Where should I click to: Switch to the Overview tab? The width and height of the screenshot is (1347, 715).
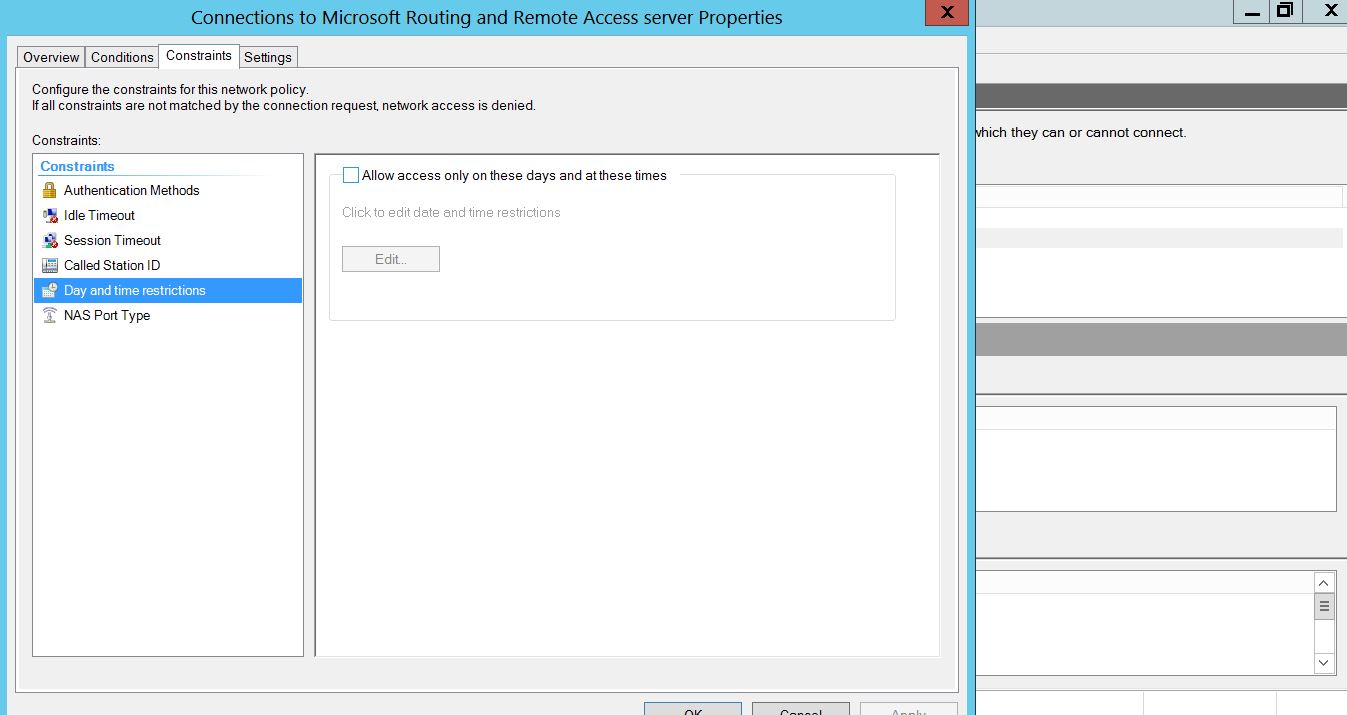[51, 57]
